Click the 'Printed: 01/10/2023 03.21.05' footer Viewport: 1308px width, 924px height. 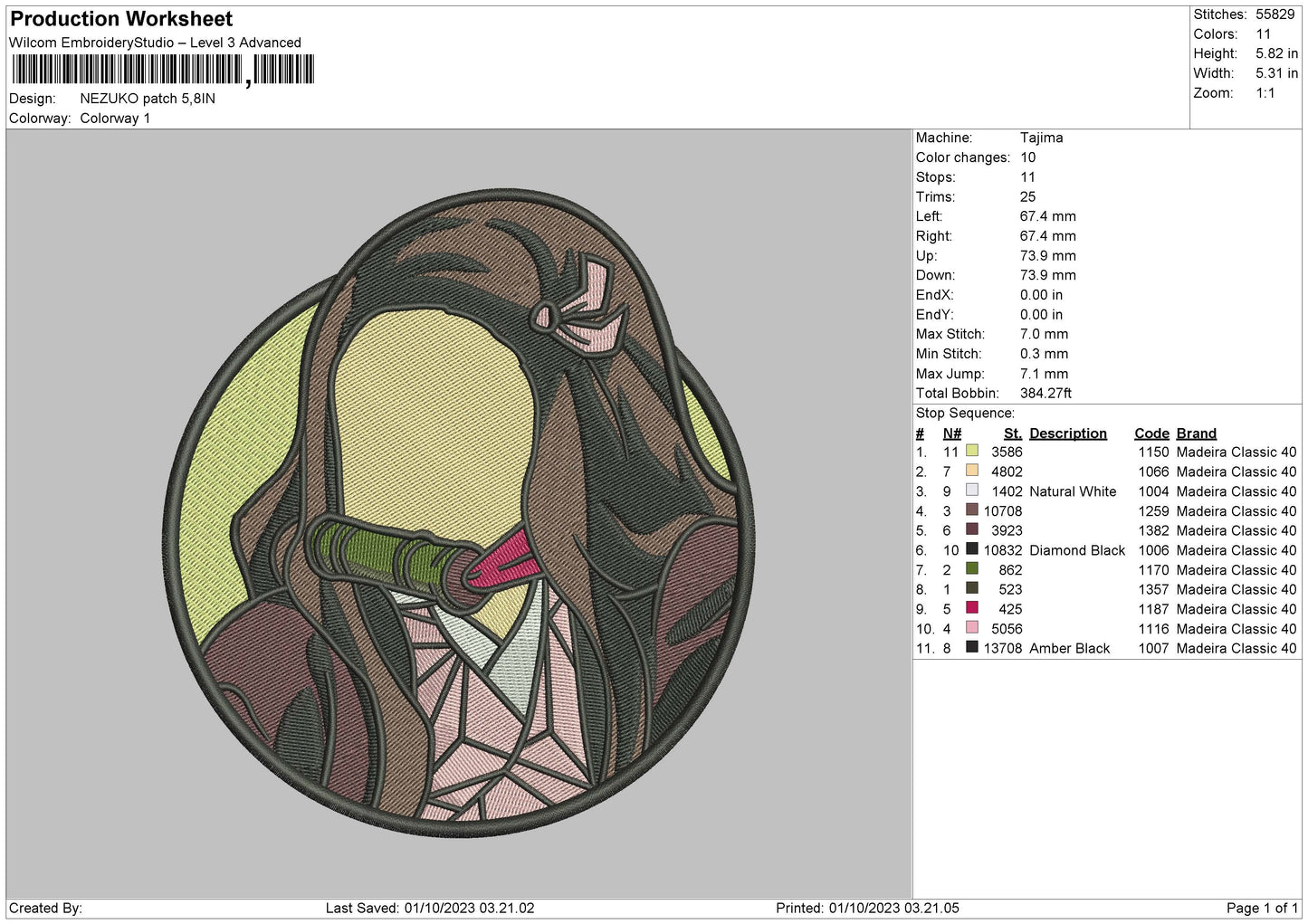[867, 908]
